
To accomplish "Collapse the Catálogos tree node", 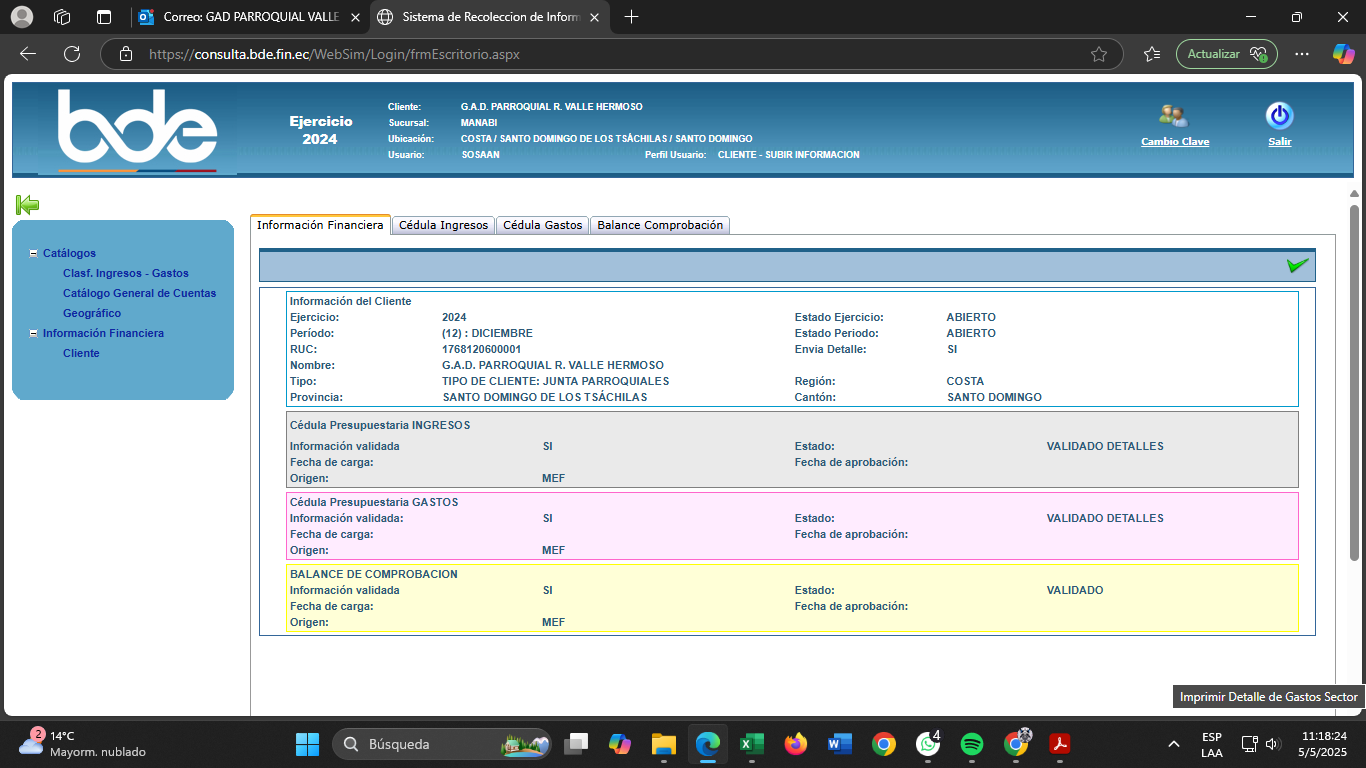I will (34, 254).
